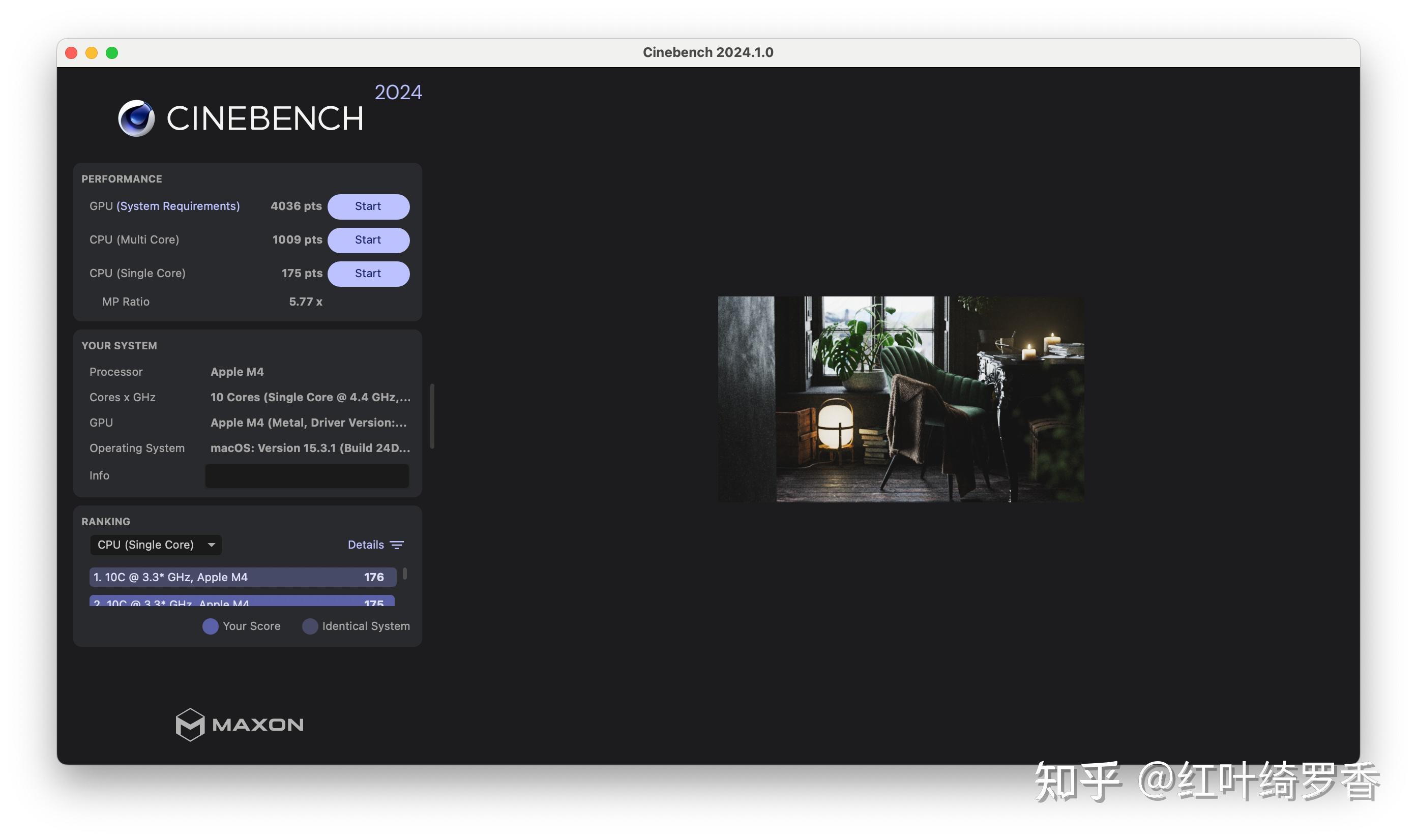Click the Your System panel scrollbar

click(x=431, y=416)
